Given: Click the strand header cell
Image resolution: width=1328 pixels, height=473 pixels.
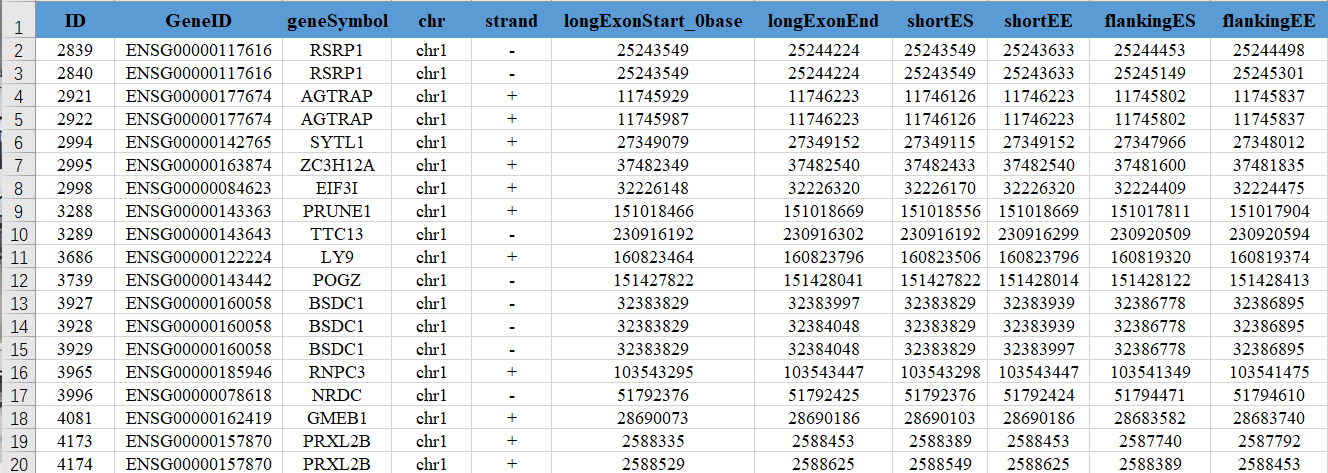Looking at the screenshot, I should [511, 20].
